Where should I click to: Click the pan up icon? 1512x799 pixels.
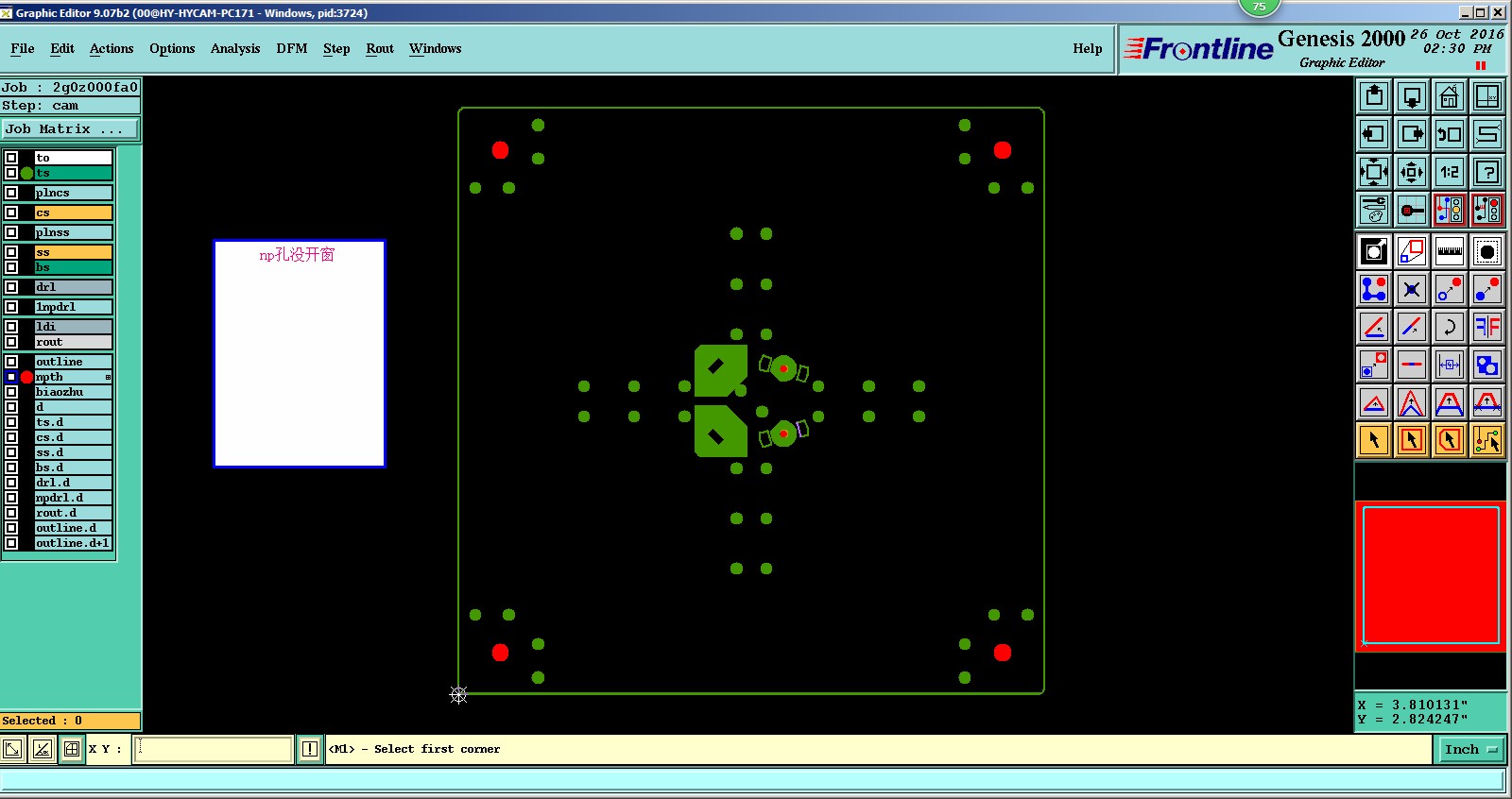(1374, 96)
